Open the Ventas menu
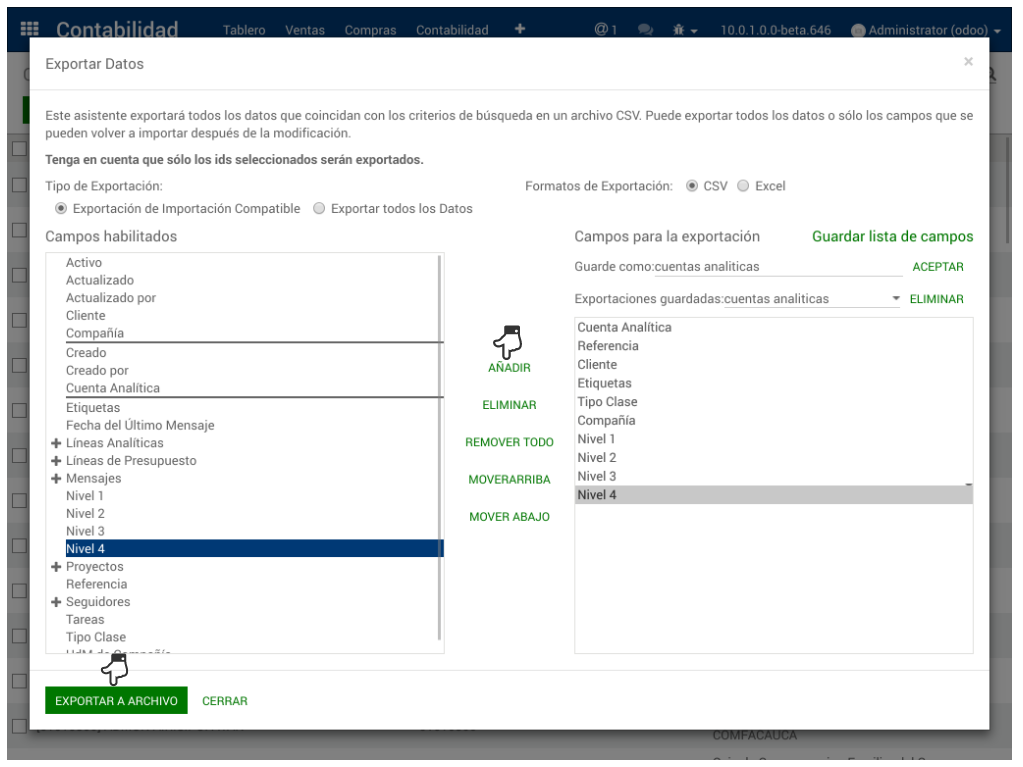The height and width of the screenshot is (767, 1023). [x=304, y=30]
